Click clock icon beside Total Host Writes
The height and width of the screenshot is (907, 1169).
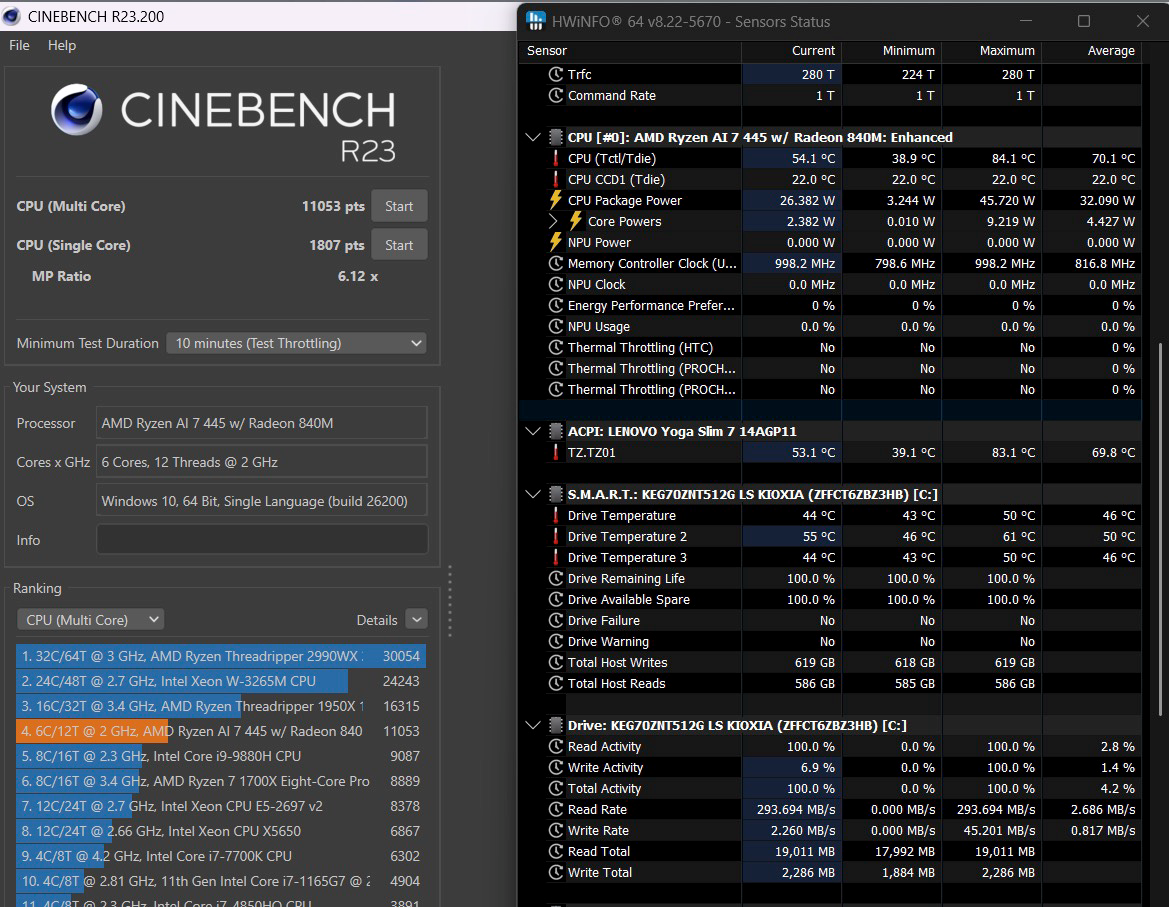pyautogui.click(x=555, y=663)
